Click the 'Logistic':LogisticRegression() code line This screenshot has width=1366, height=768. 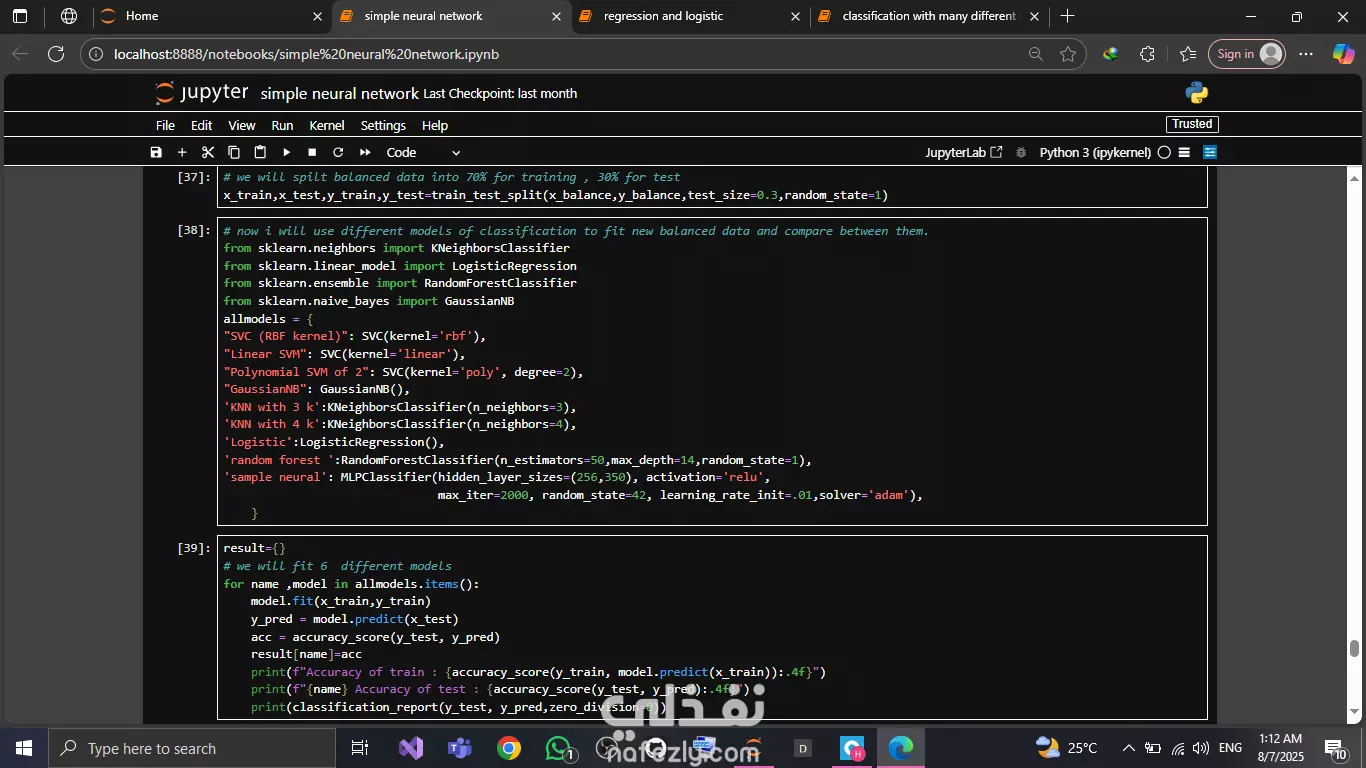(x=334, y=442)
